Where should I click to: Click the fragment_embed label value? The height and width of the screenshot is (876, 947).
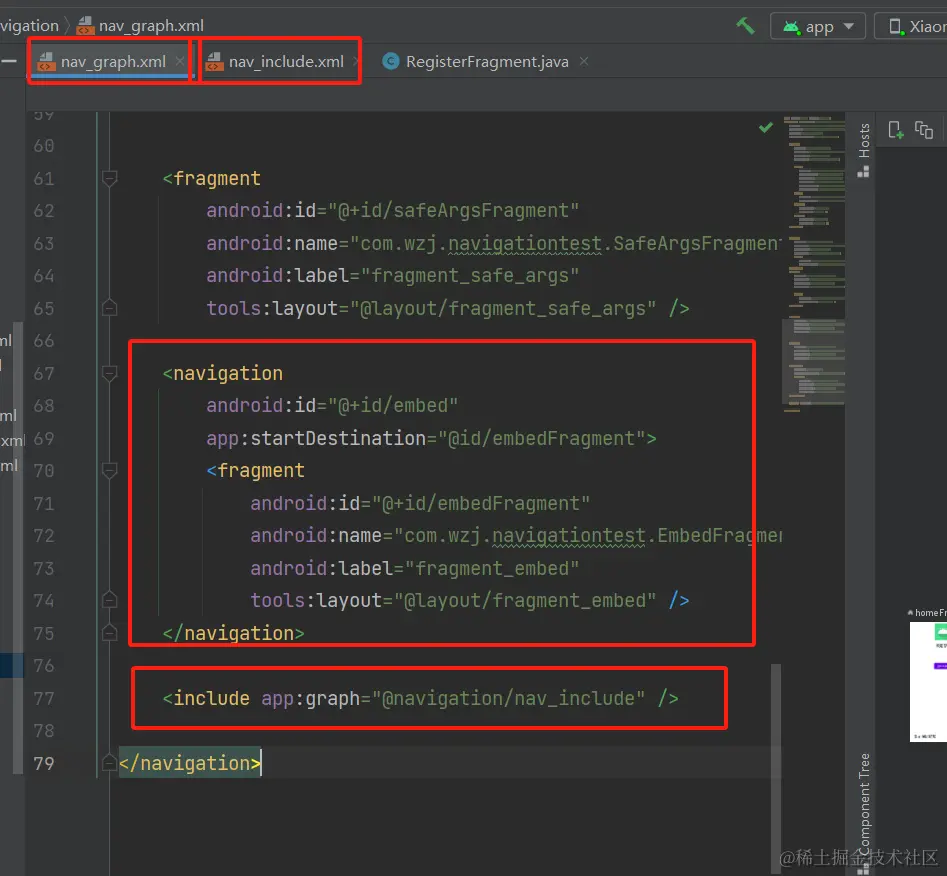pos(492,569)
